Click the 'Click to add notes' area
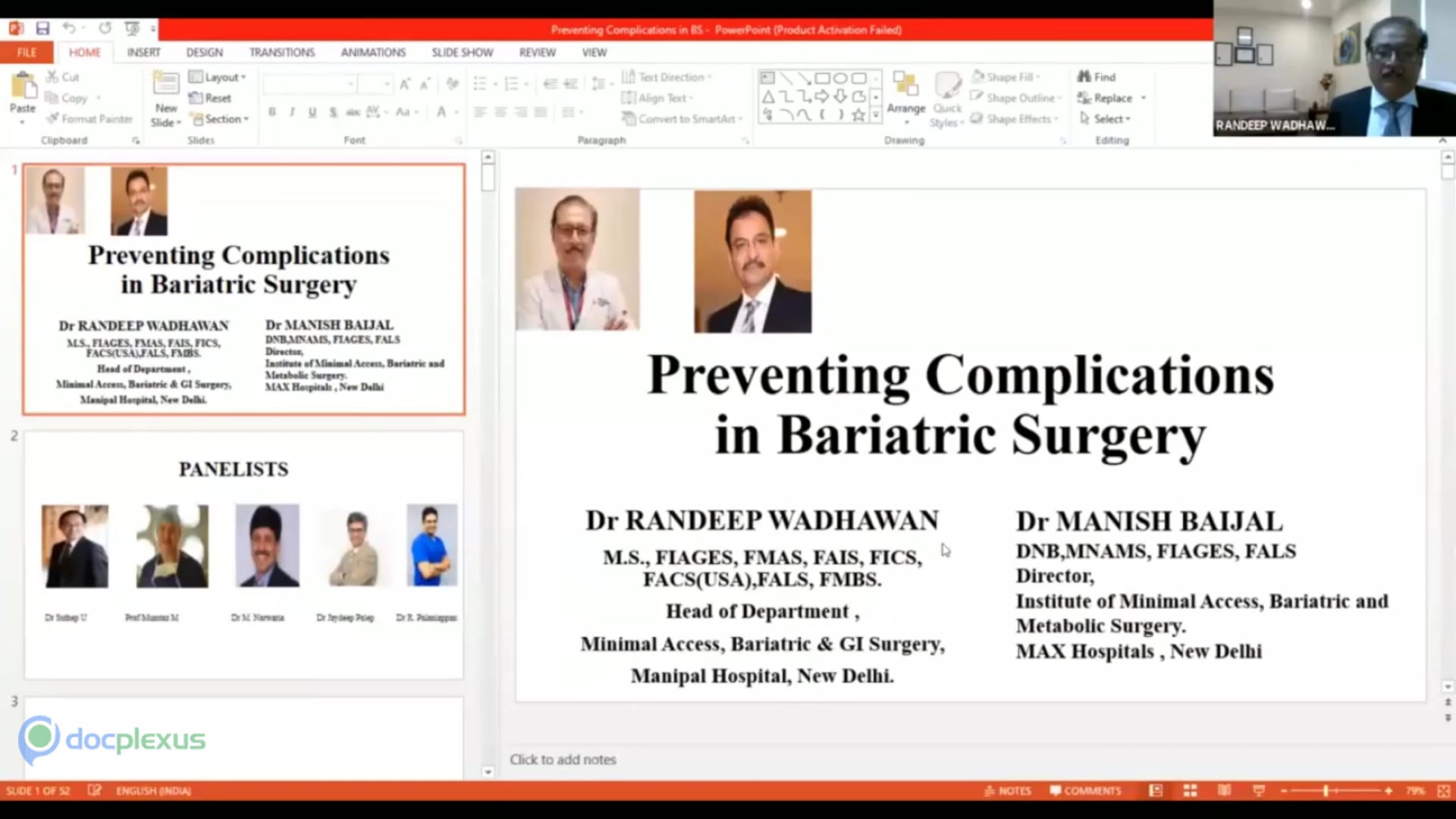This screenshot has width=1456, height=819. [563, 759]
